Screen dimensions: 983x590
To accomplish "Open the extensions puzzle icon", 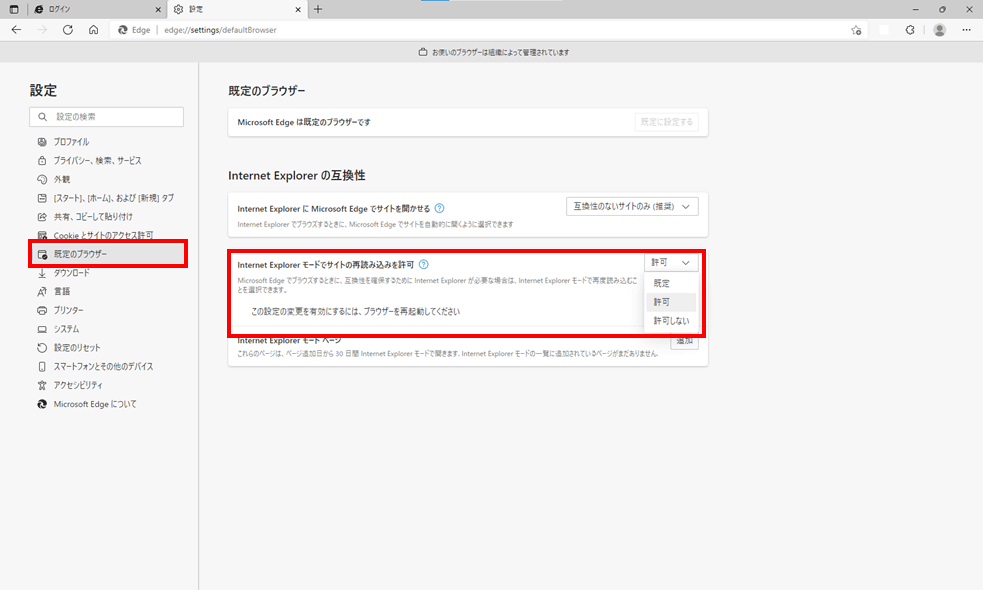I will [910, 29].
